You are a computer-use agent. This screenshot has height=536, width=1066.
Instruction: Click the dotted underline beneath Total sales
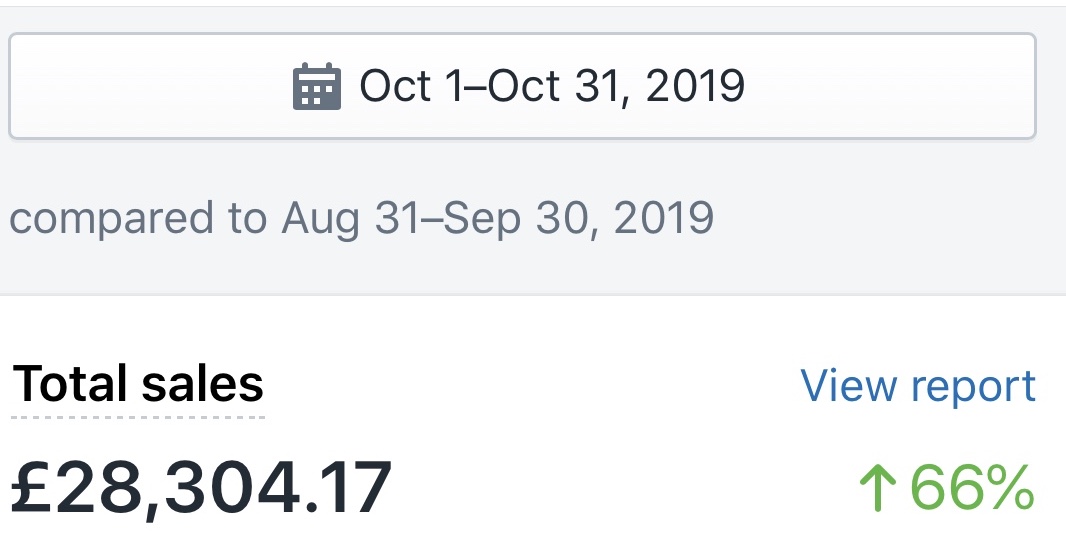coord(138,417)
